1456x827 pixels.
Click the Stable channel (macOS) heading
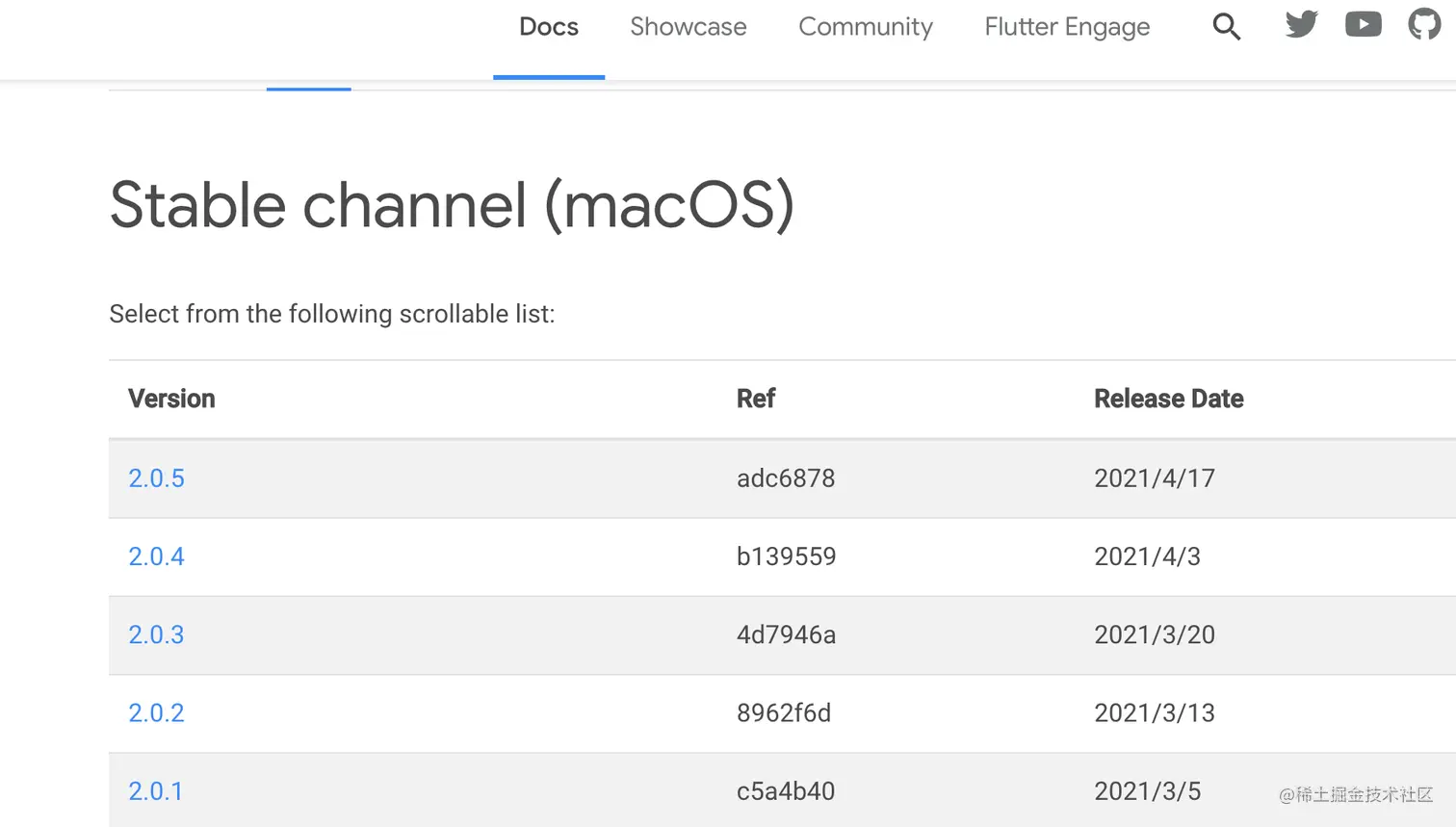click(x=452, y=205)
